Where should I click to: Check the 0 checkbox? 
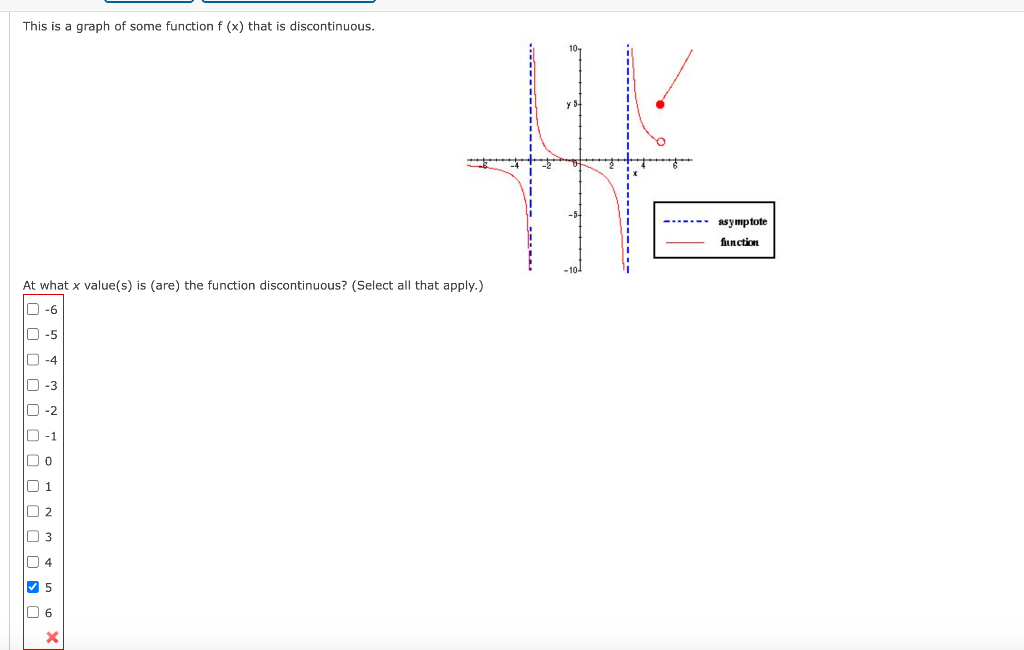tap(31, 460)
